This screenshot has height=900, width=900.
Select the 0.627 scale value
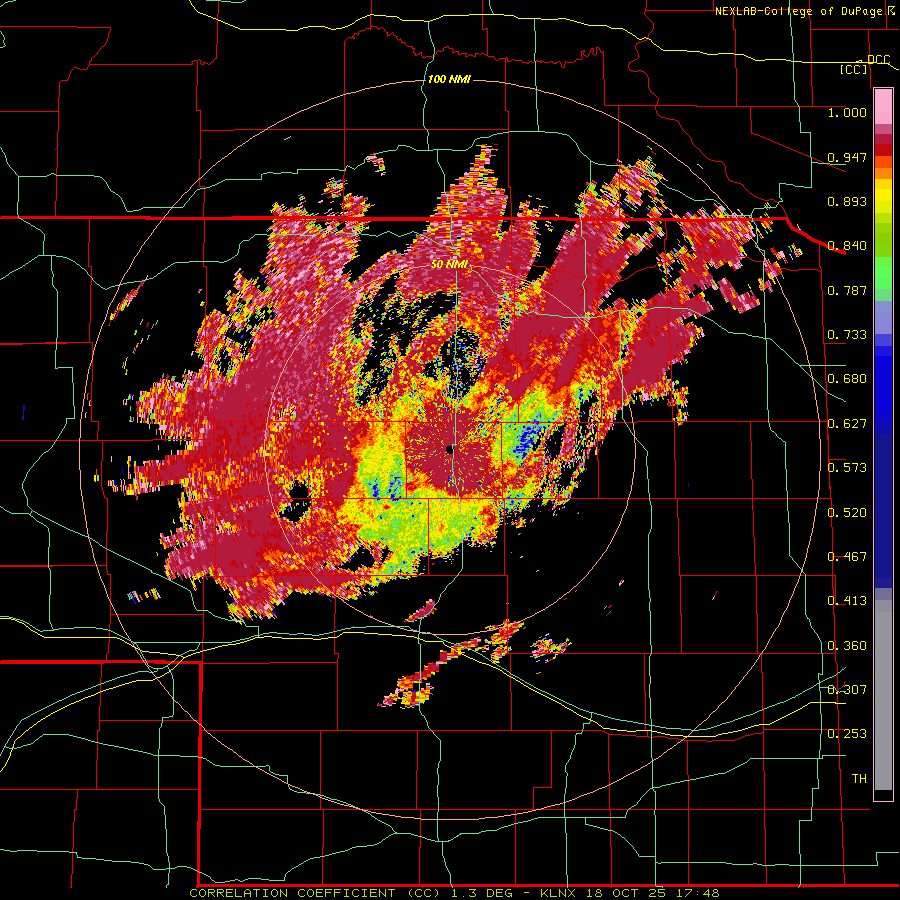[847, 424]
